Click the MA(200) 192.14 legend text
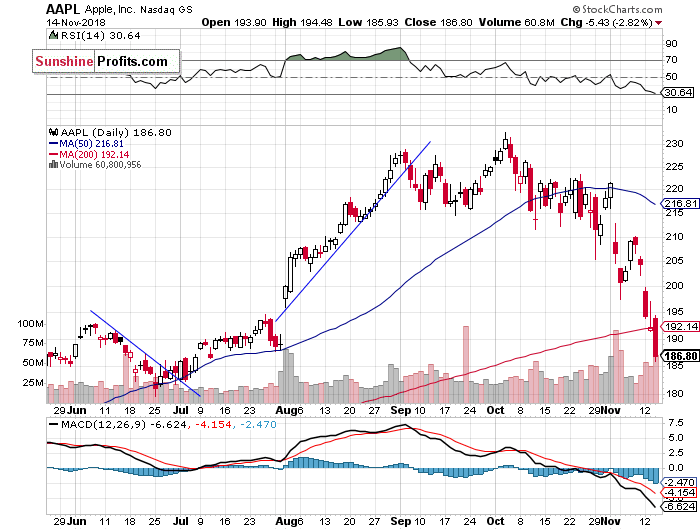Image resolution: width=700 pixels, height=530 pixels. coord(94,154)
